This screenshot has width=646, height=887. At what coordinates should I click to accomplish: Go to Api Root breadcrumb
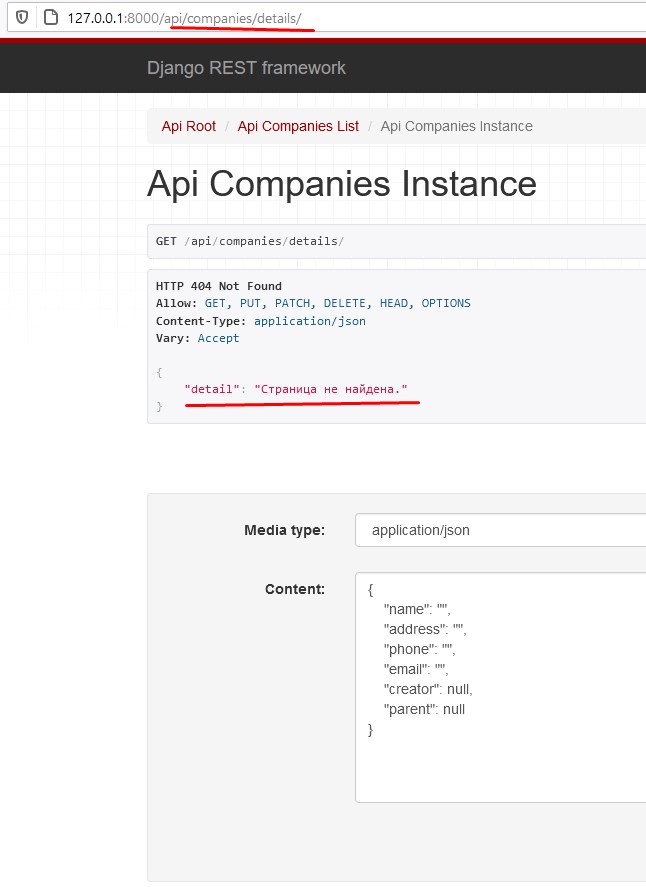(x=188, y=126)
